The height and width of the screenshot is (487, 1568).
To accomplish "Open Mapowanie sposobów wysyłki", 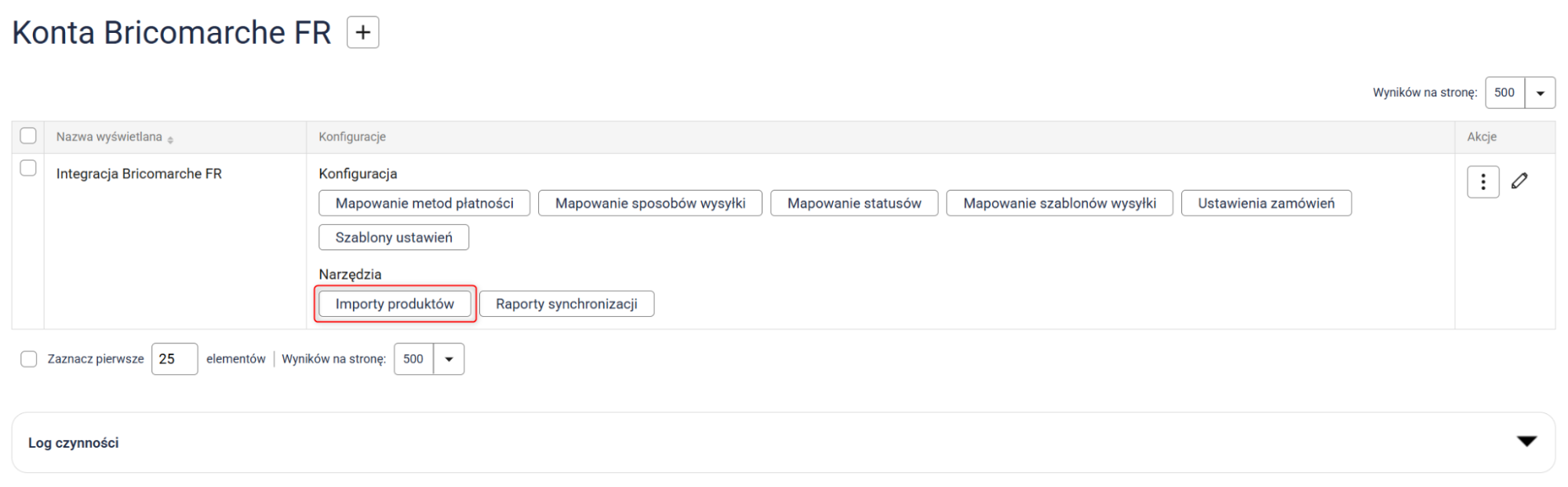I will [649, 203].
